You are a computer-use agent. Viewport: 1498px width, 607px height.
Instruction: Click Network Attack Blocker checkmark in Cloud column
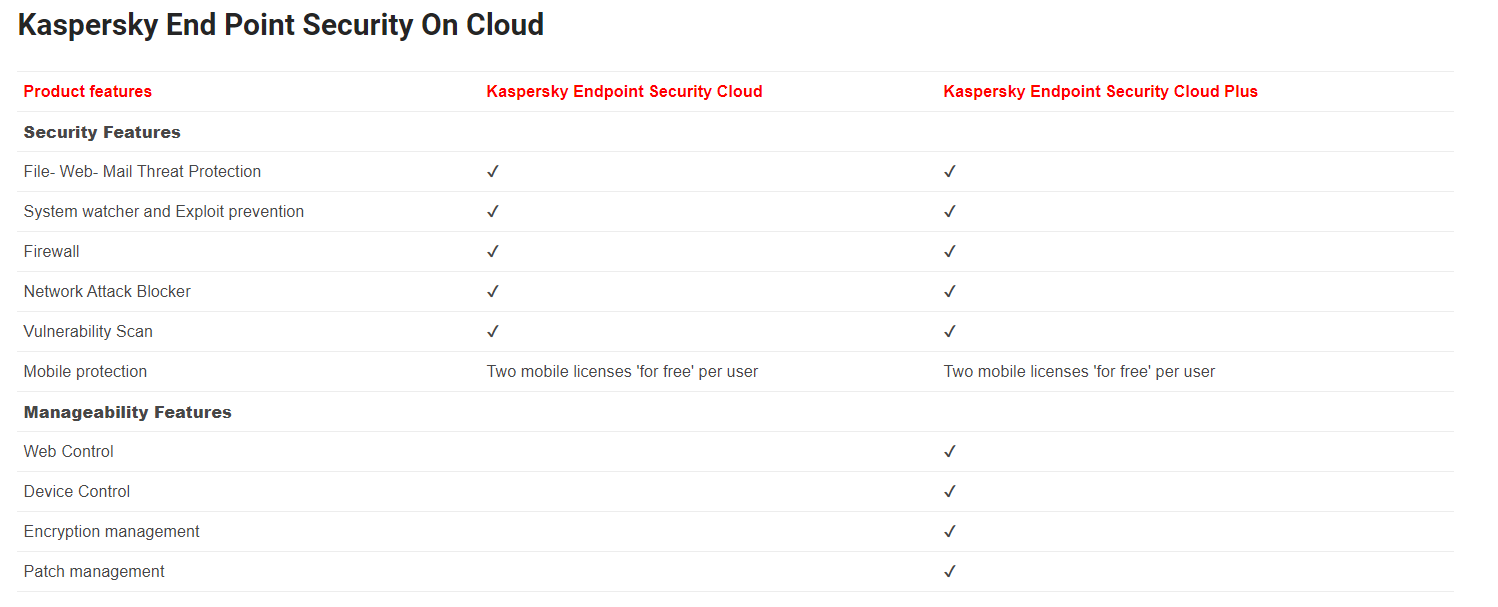tap(493, 291)
